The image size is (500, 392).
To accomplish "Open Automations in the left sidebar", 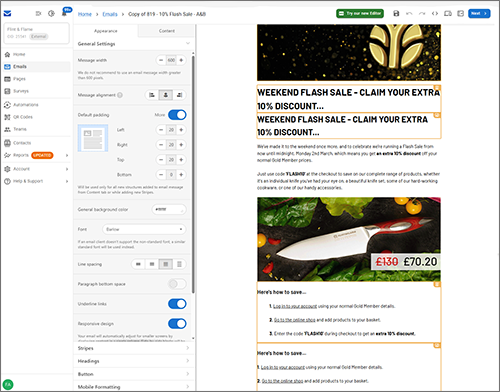I will [37, 105].
